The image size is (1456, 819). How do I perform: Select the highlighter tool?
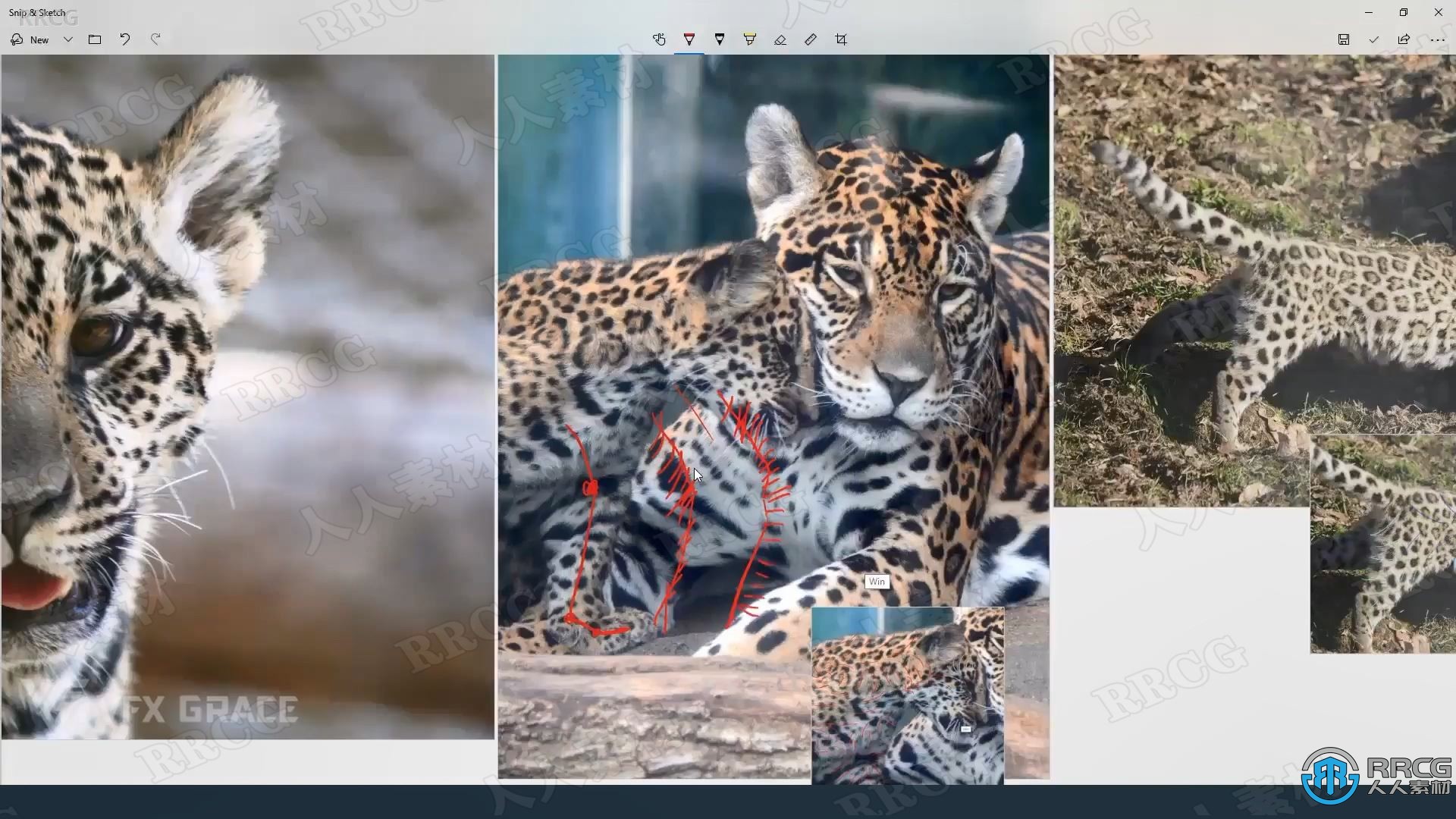click(750, 39)
